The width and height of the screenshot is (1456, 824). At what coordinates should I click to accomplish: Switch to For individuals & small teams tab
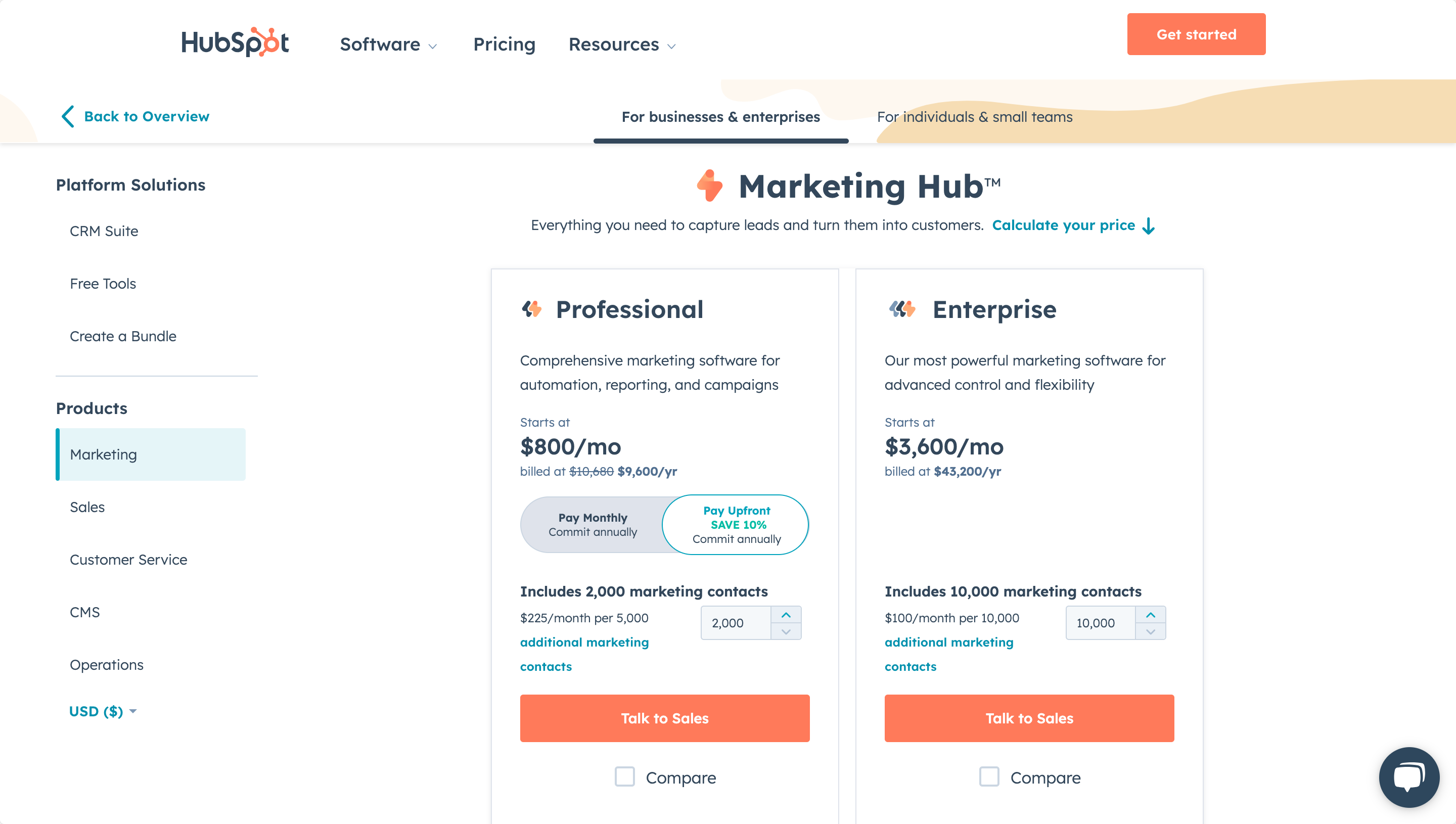(974, 117)
